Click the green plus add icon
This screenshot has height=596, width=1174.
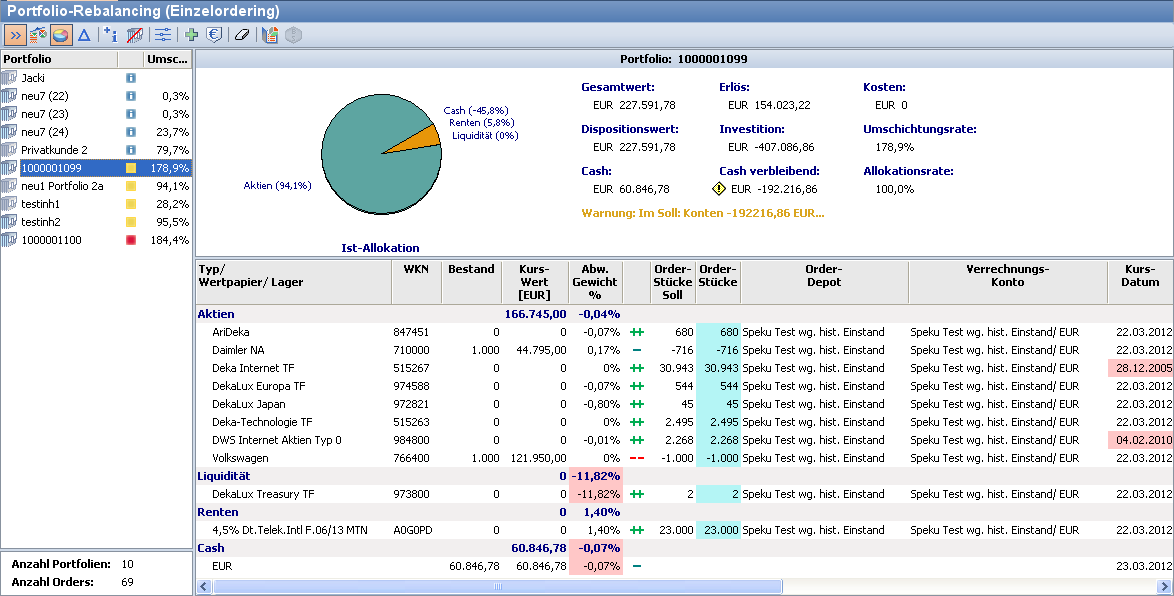coord(192,35)
